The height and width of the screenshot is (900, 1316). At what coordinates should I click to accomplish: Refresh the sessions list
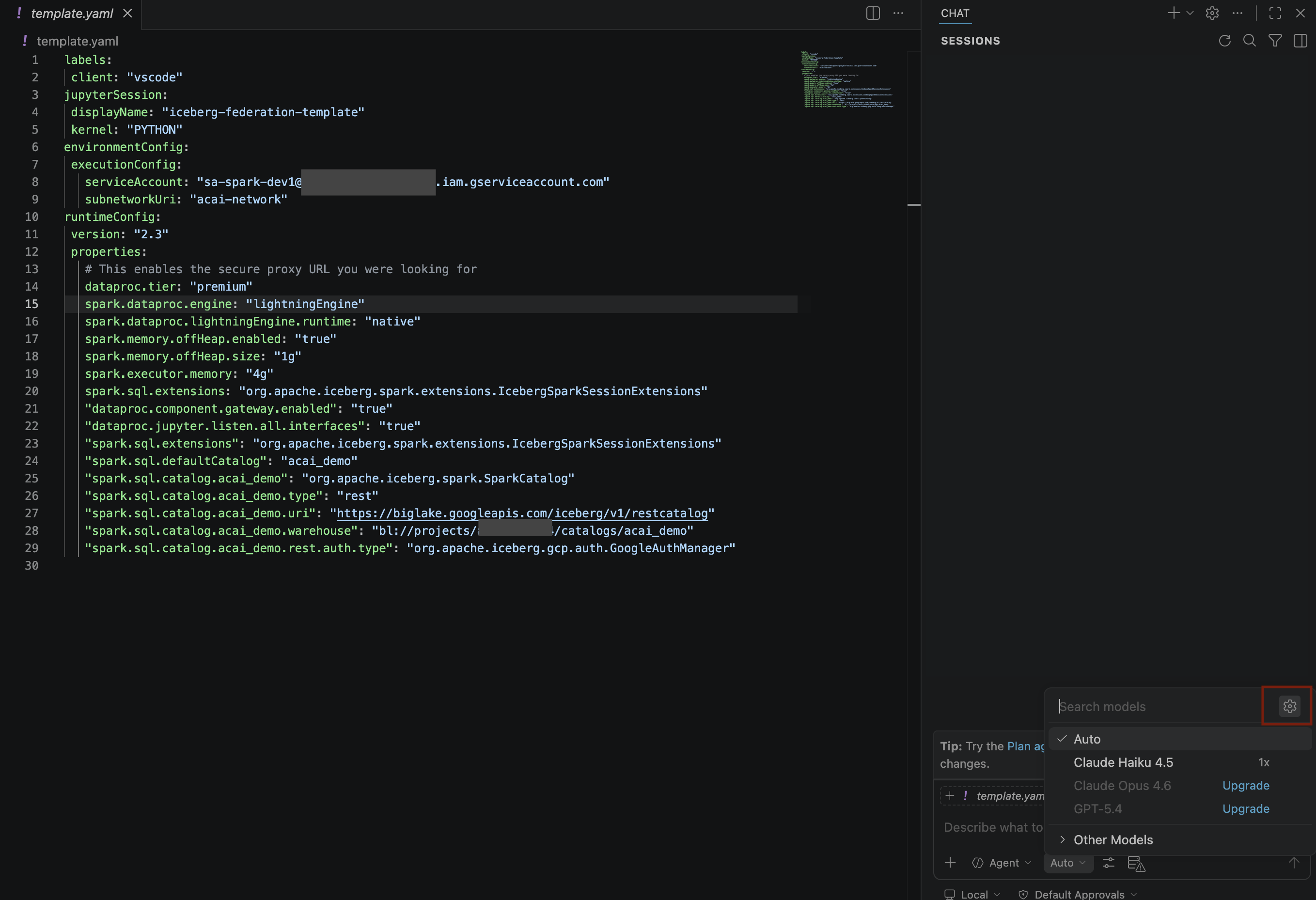(x=1225, y=40)
